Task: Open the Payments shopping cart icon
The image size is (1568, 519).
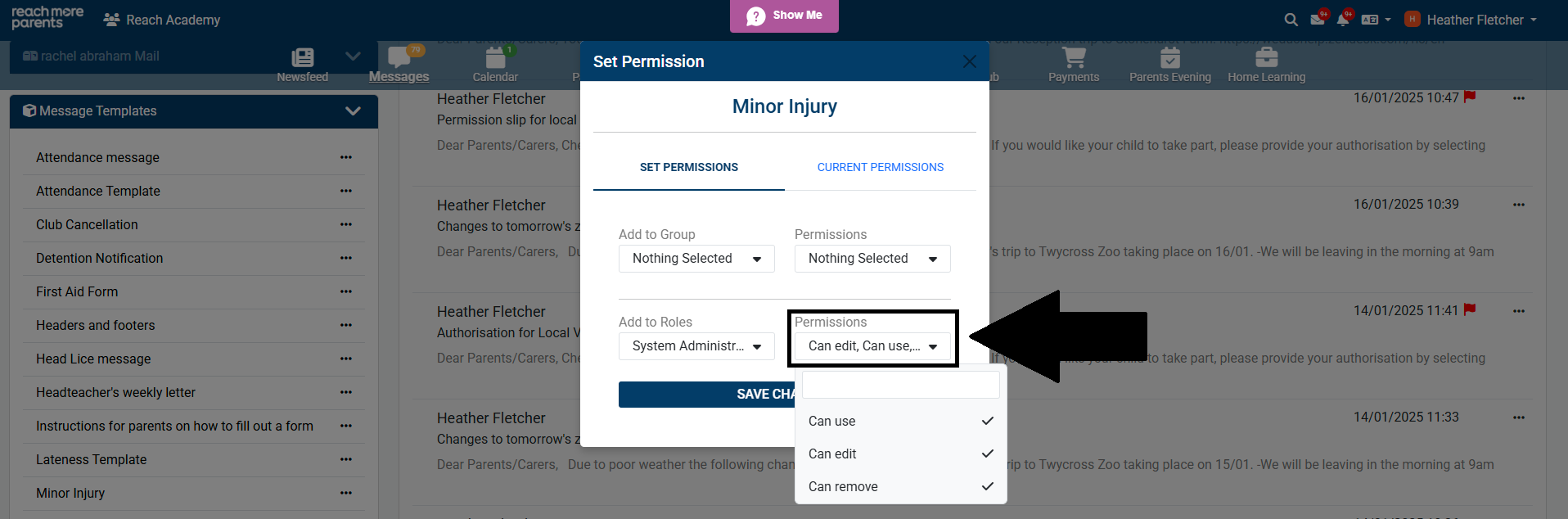Action: click(1073, 58)
